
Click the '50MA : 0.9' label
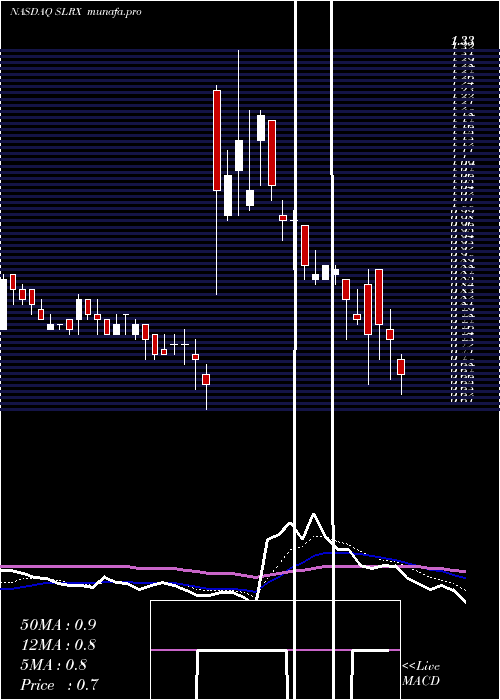pyautogui.click(x=58, y=625)
